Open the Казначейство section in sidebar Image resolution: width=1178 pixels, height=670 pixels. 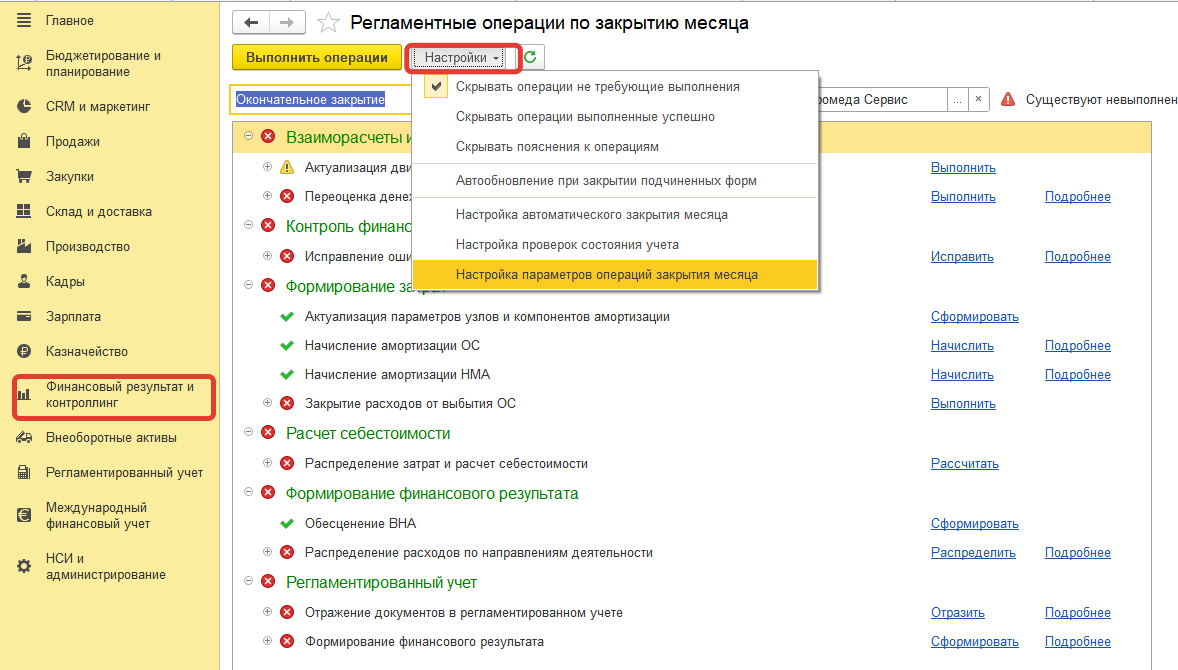pos(86,352)
